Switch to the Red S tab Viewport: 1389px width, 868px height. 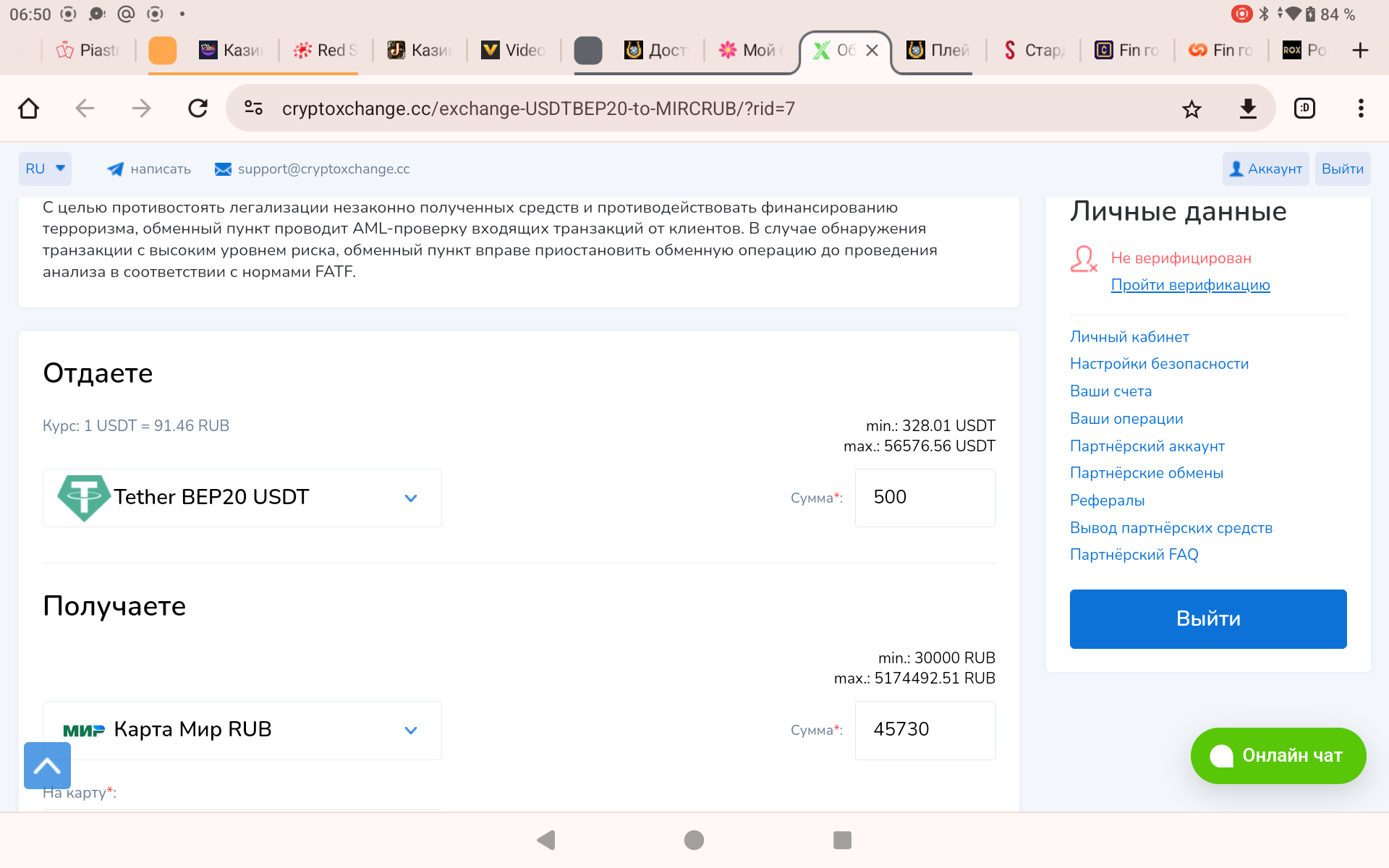click(326, 50)
